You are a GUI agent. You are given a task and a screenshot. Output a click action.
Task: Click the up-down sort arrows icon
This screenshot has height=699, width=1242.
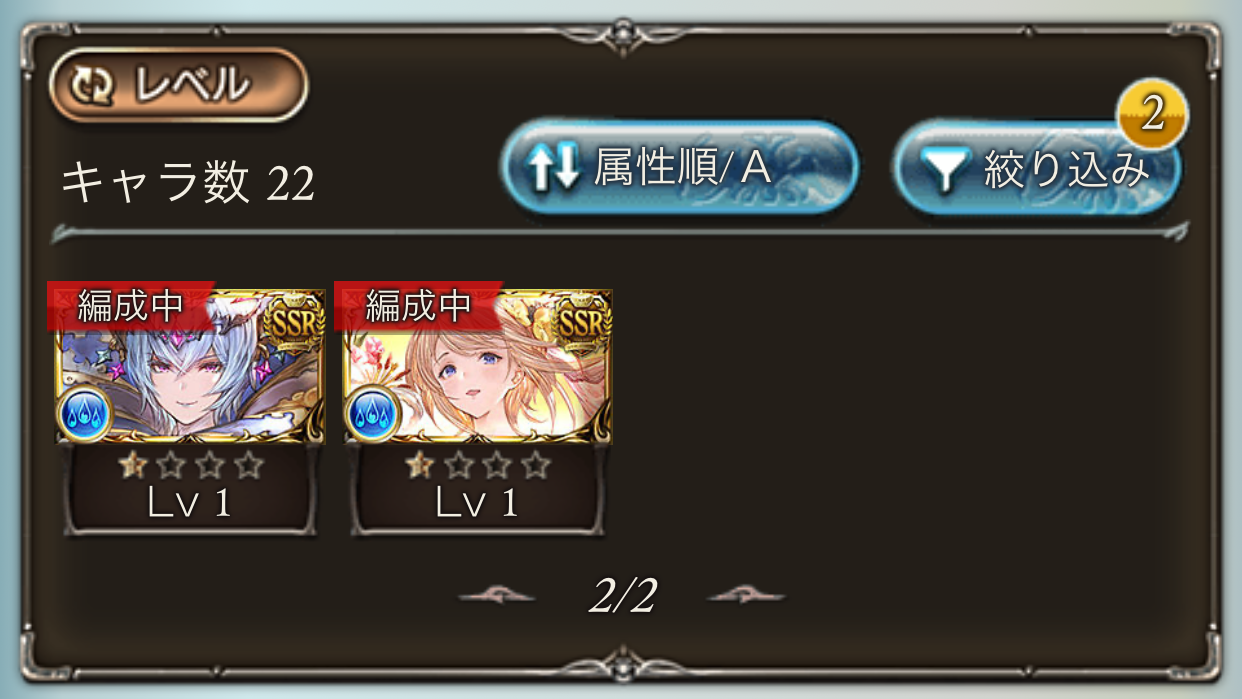pyautogui.click(x=553, y=170)
